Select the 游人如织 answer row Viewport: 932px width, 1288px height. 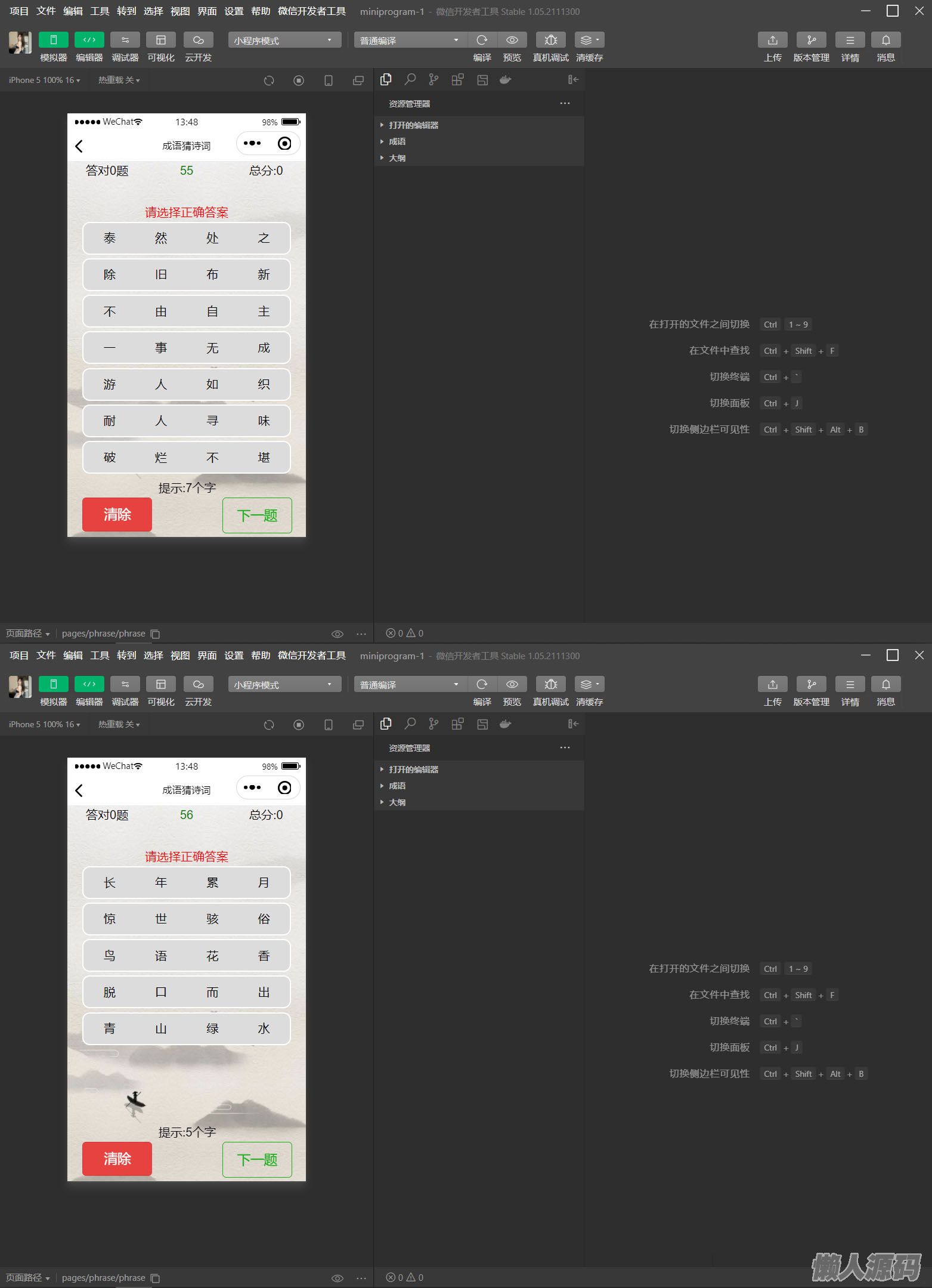tap(187, 385)
